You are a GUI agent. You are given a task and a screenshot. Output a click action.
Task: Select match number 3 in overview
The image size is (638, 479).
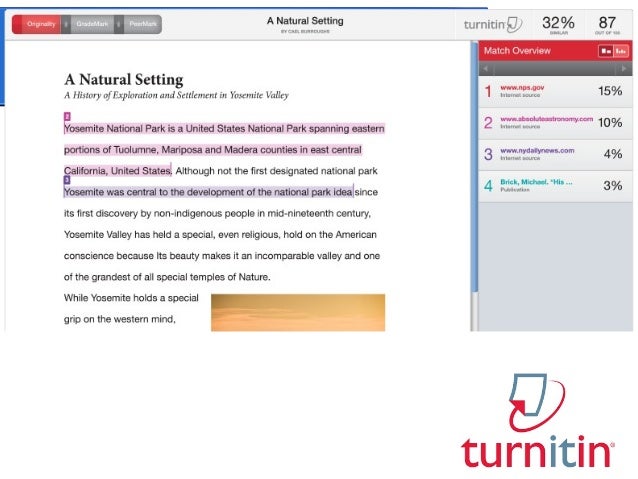(x=488, y=154)
